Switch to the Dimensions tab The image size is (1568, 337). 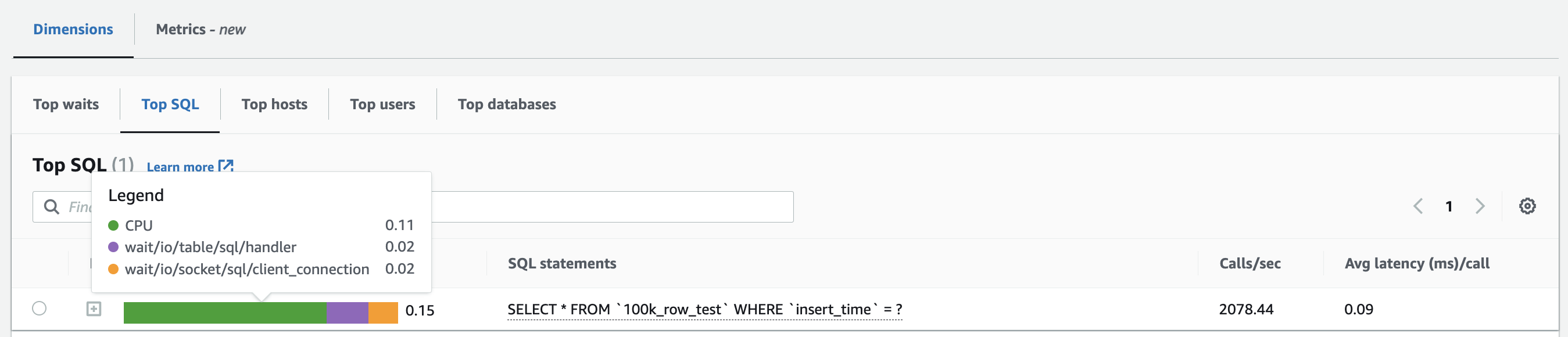click(x=73, y=29)
